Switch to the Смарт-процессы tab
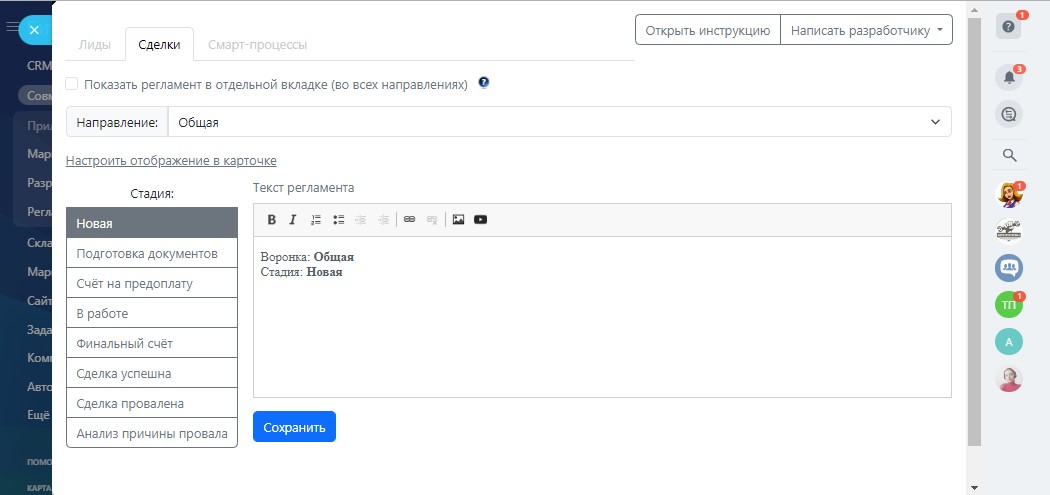Image resolution: width=1050 pixels, height=495 pixels. click(x=258, y=45)
